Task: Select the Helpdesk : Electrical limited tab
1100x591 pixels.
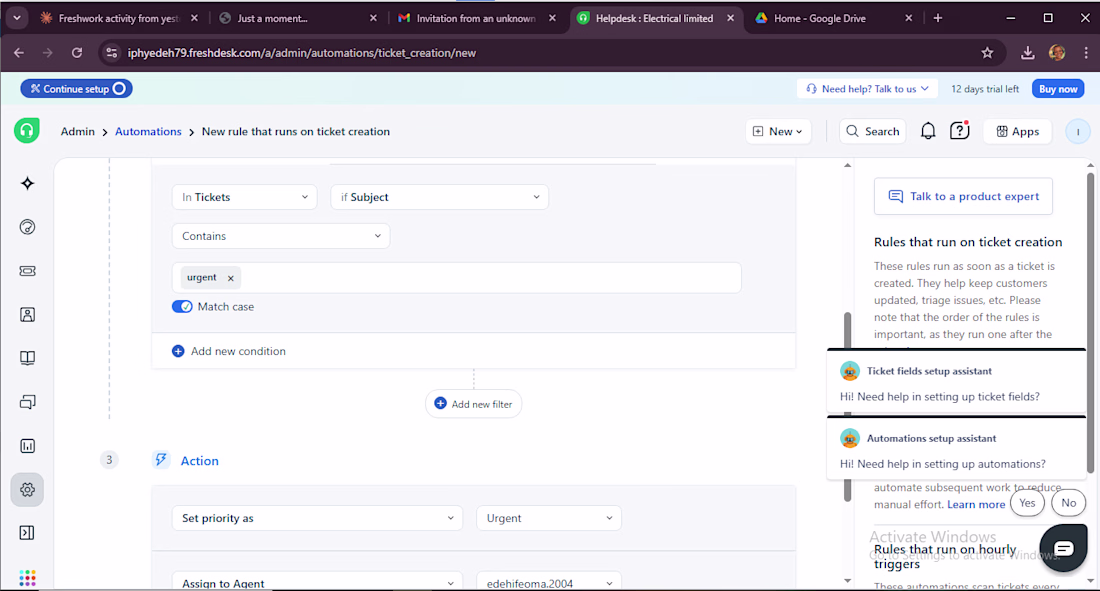Action: [654, 18]
